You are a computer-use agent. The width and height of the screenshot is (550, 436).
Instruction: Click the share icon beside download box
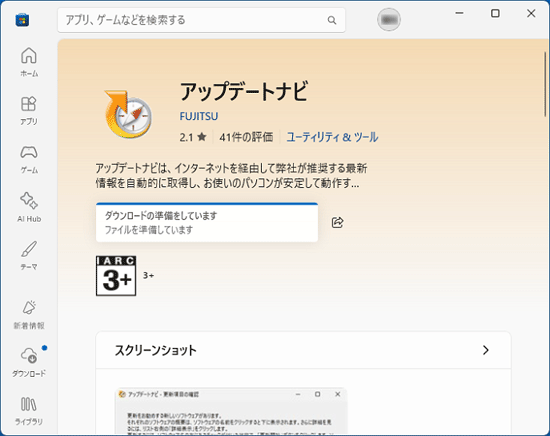pyautogui.click(x=337, y=222)
